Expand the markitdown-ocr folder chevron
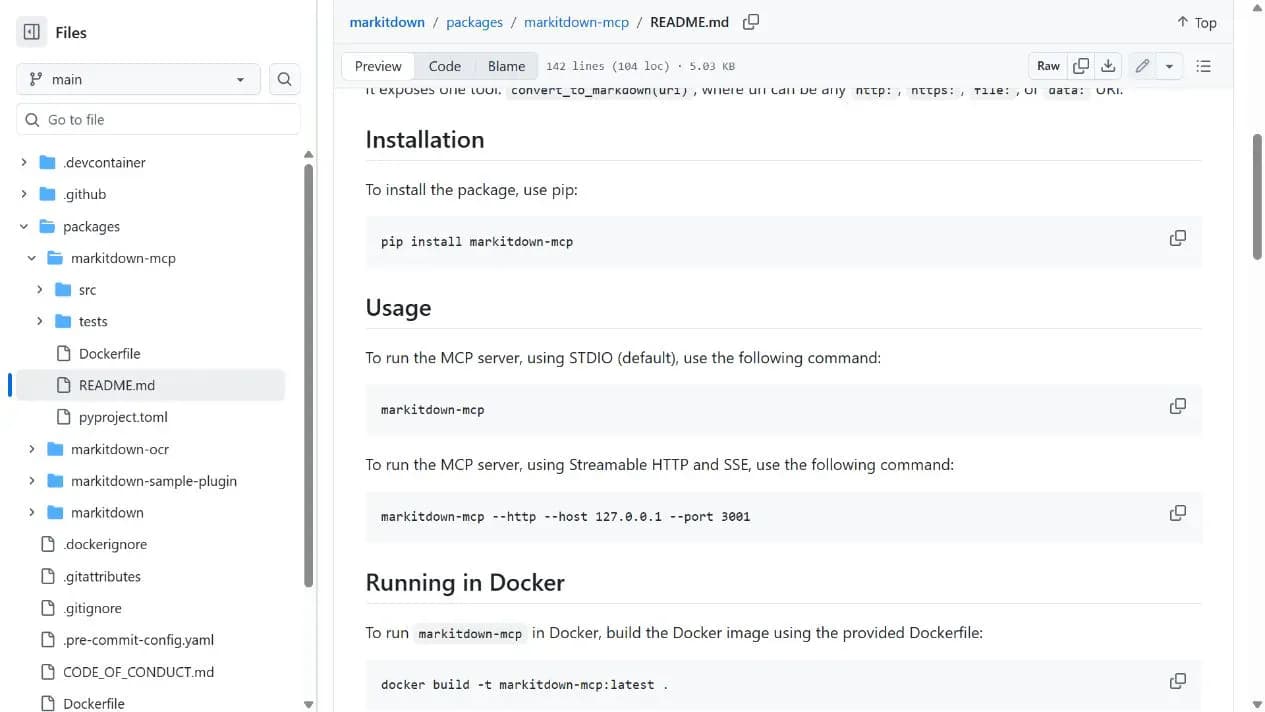The image size is (1265, 712). (x=32, y=449)
